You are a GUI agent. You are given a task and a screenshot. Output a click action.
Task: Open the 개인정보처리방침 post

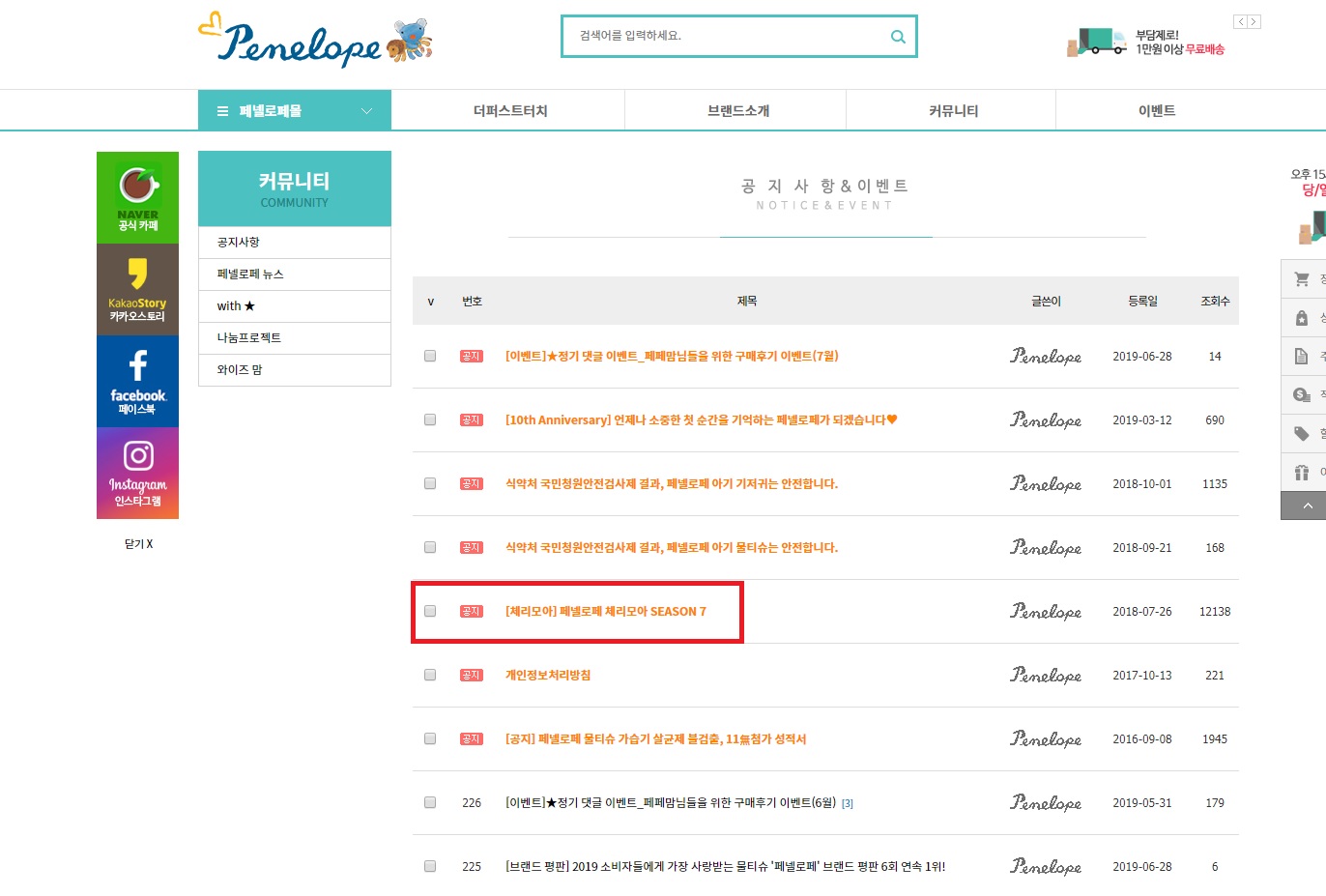pyautogui.click(x=548, y=675)
